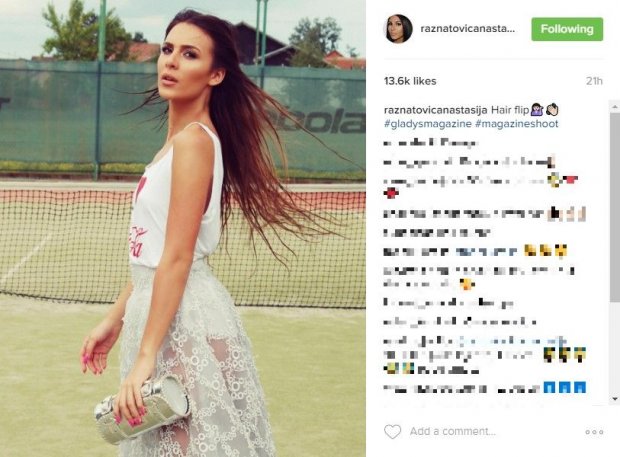
Task: Click the main post photo
Action: (x=183, y=228)
